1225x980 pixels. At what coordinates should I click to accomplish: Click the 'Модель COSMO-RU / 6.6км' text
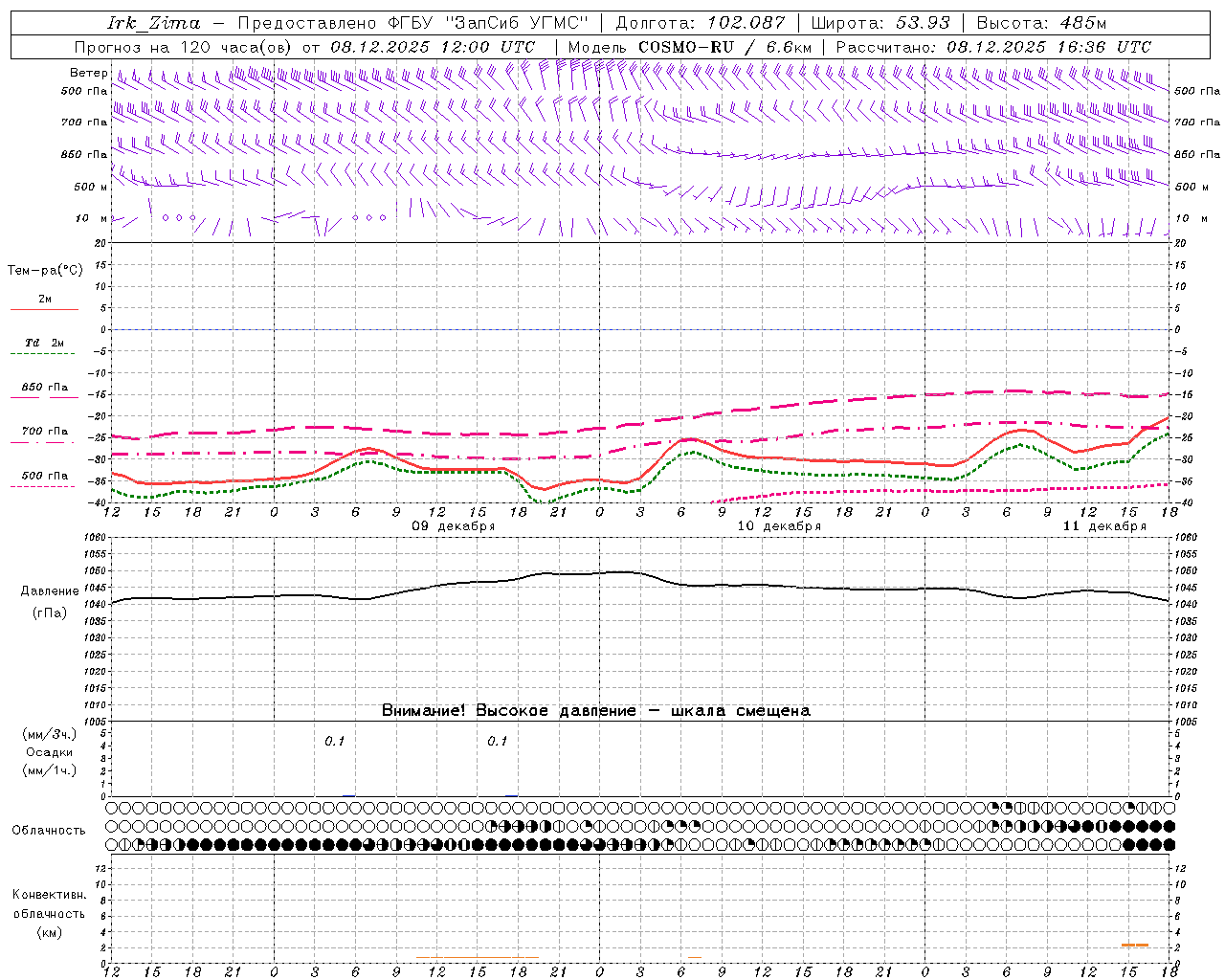689,47
